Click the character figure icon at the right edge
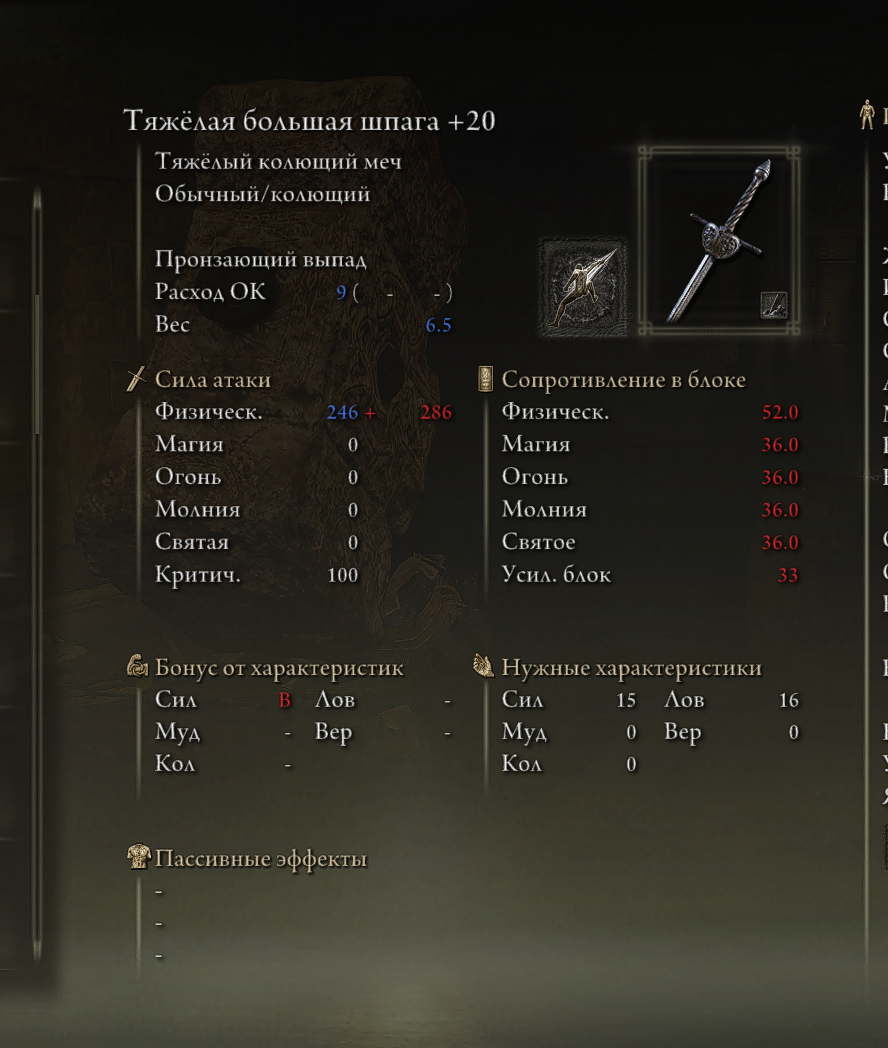This screenshot has width=888, height=1048. coord(867,114)
